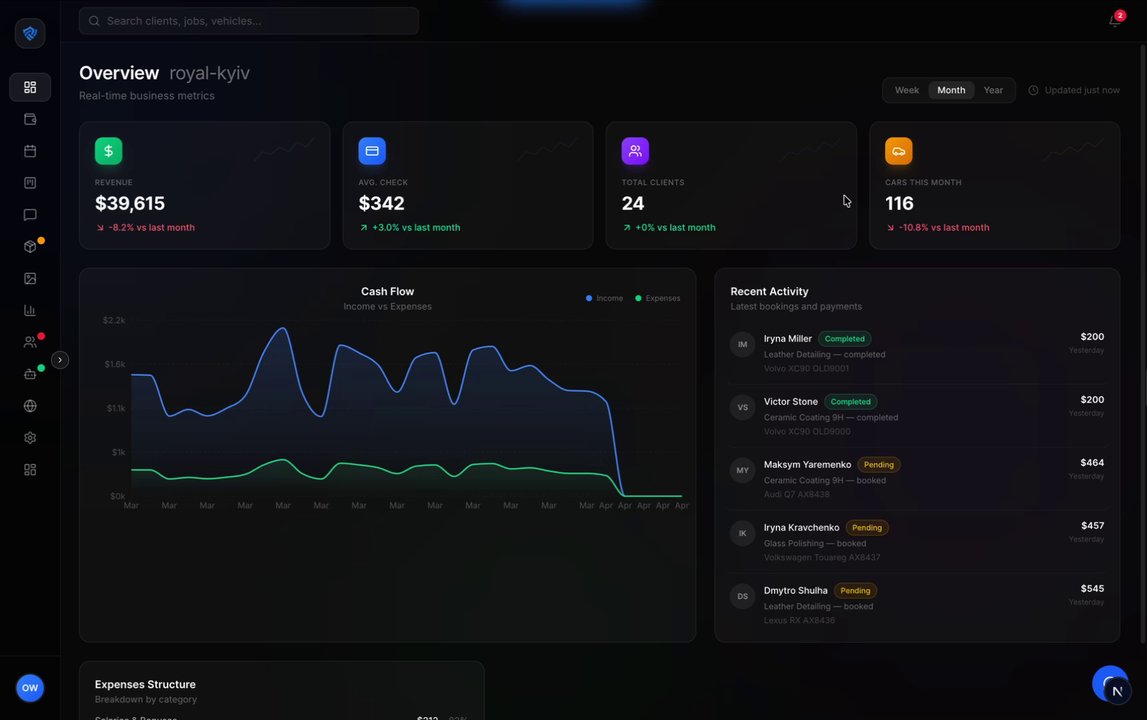This screenshot has width=1147, height=720.
Task: Open the dashboard grid icon in sidebar
Action: coord(30,87)
